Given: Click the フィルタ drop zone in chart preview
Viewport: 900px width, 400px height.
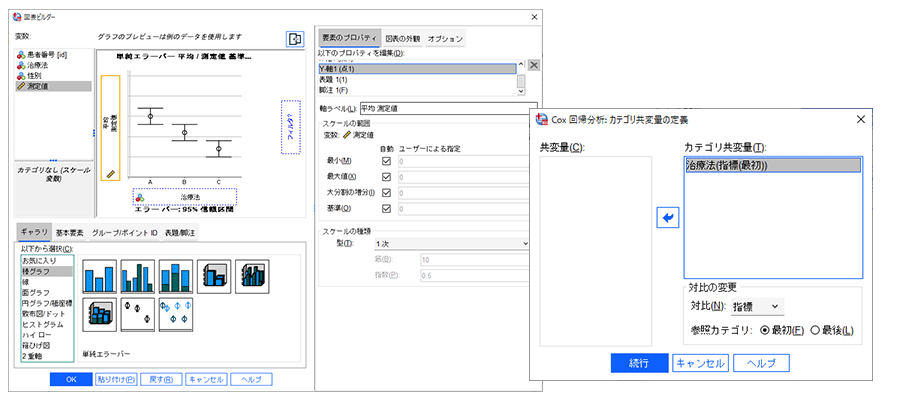Looking at the screenshot, I should coord(291,127).
